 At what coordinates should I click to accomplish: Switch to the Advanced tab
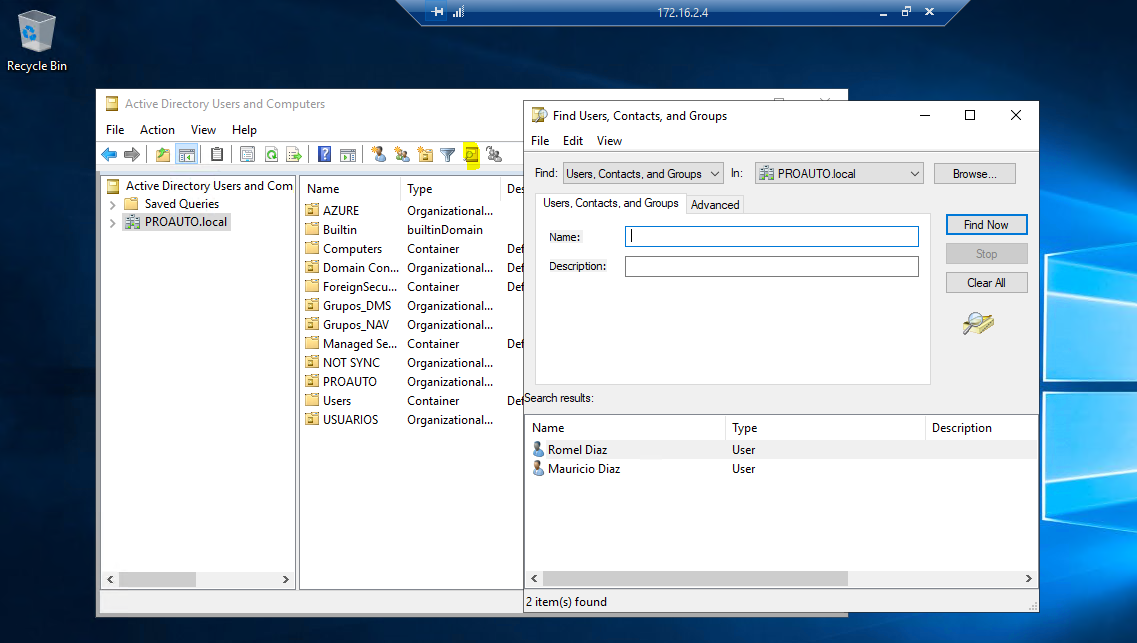(x=715, y=204)
